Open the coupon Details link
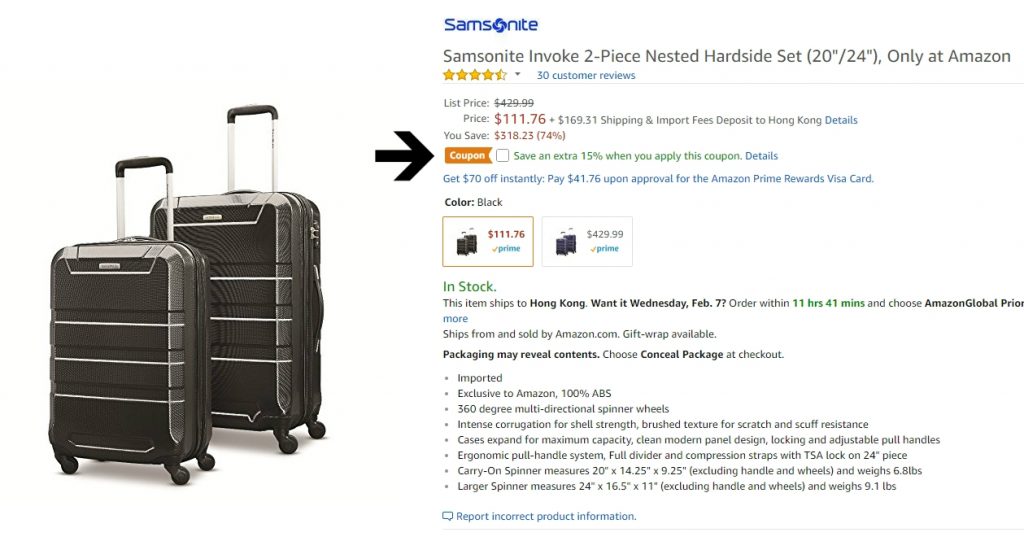The height and width of the screenshot is (541, 1024). 761,156
